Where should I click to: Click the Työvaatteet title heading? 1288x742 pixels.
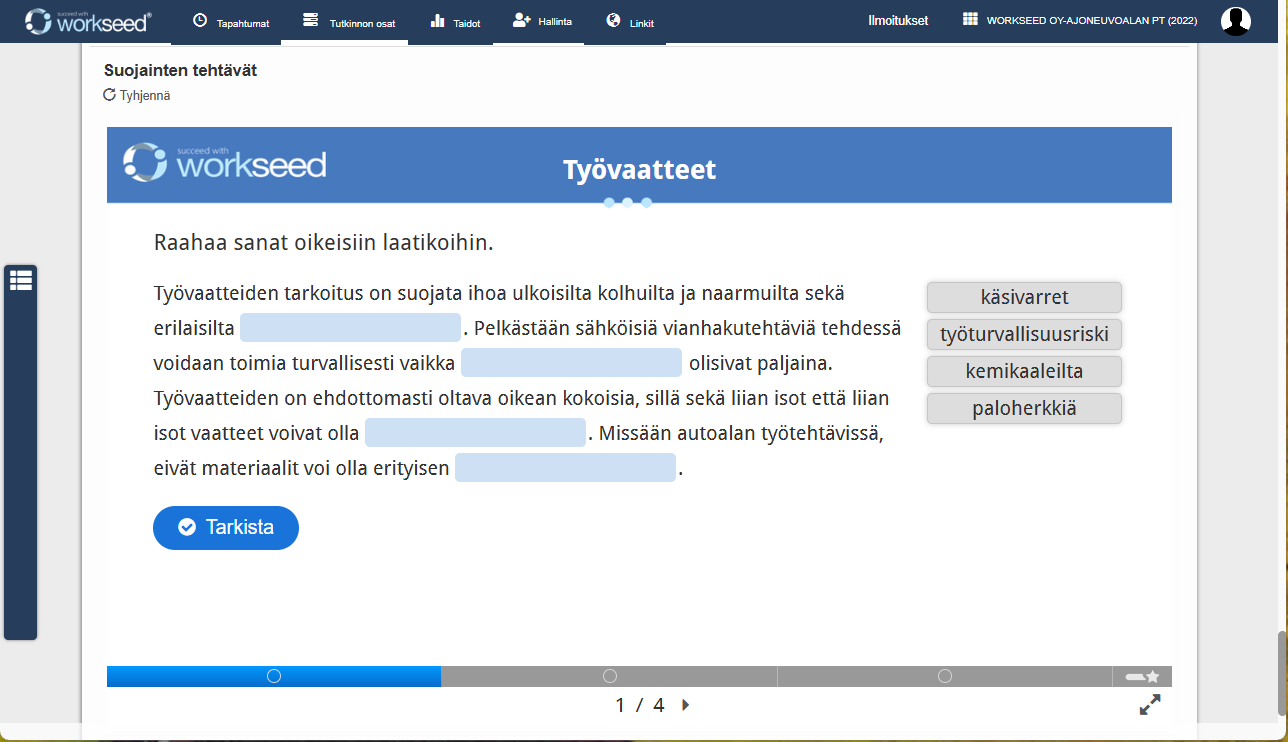click(x=640, y=169)
